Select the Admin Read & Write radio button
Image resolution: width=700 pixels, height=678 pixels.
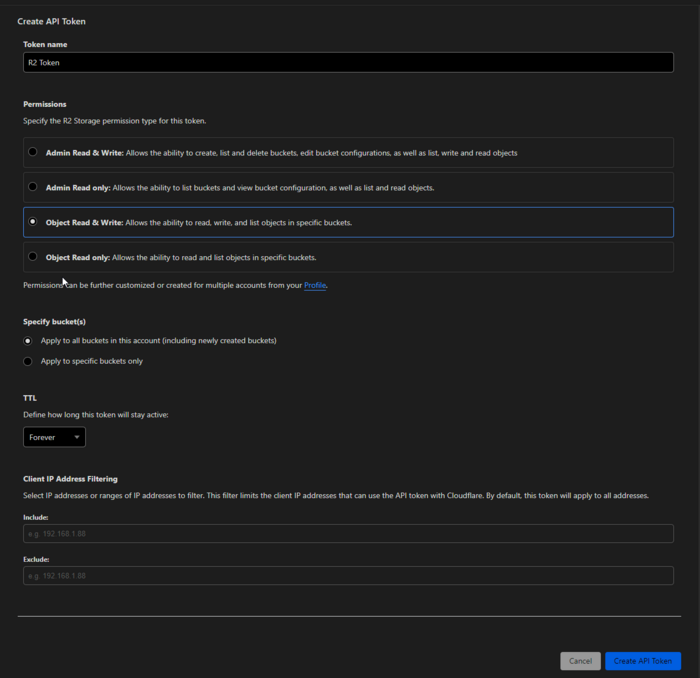click(33, 152)
